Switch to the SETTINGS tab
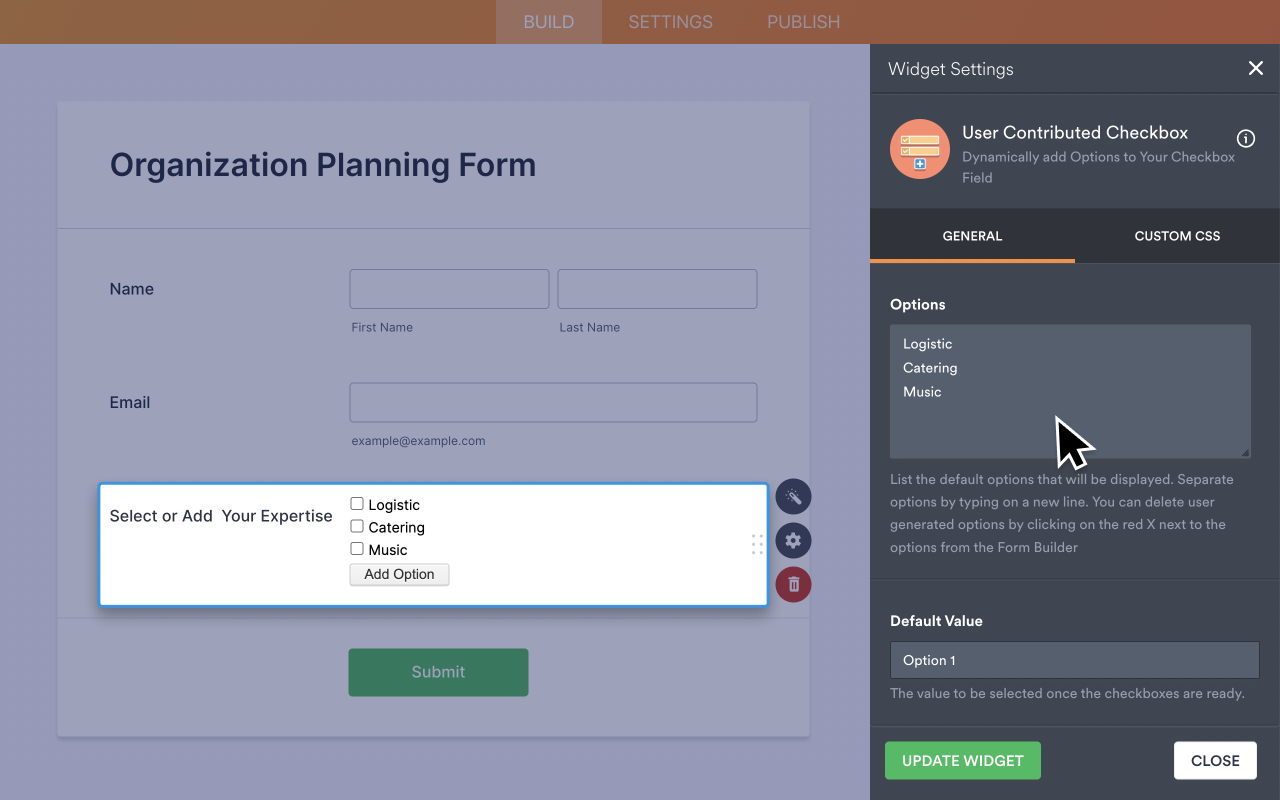1280x800 pixels. 669,21
